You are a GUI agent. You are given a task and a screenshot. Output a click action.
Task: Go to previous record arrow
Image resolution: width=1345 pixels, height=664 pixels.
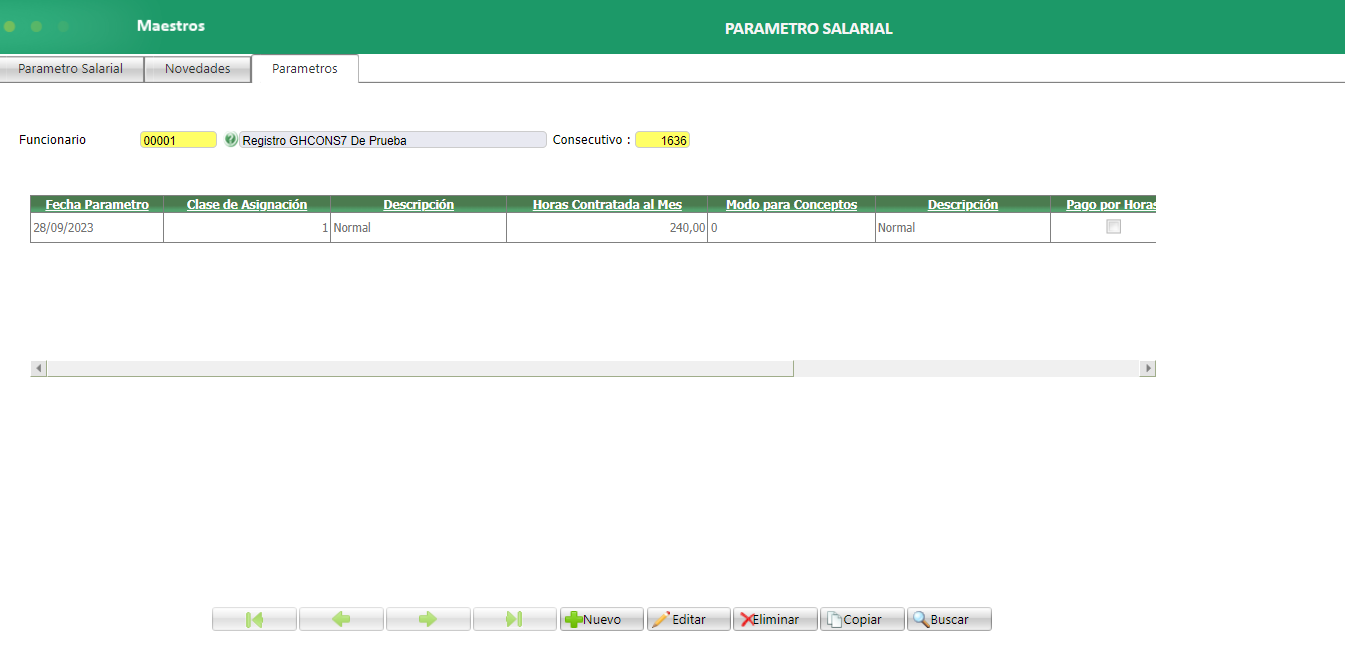[341, 619]
